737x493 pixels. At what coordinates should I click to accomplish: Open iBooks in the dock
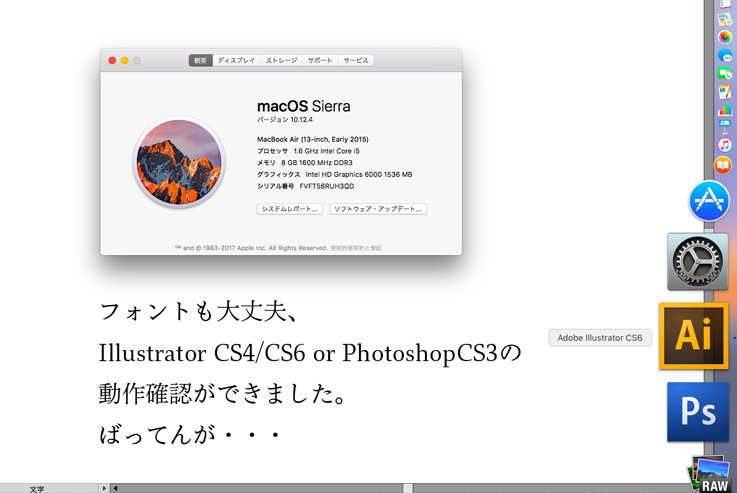click(x=723, y=165)
